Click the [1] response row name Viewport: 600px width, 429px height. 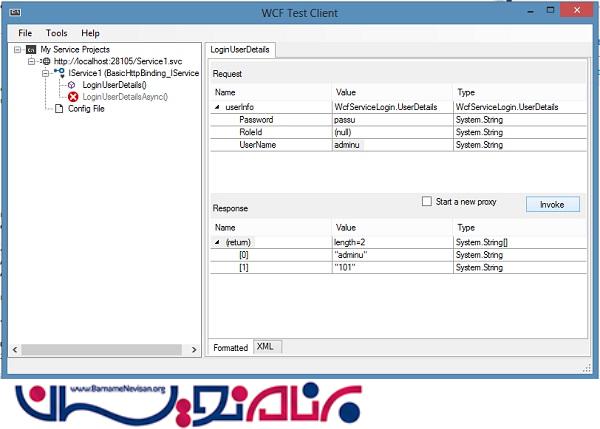tap(244, 268)
